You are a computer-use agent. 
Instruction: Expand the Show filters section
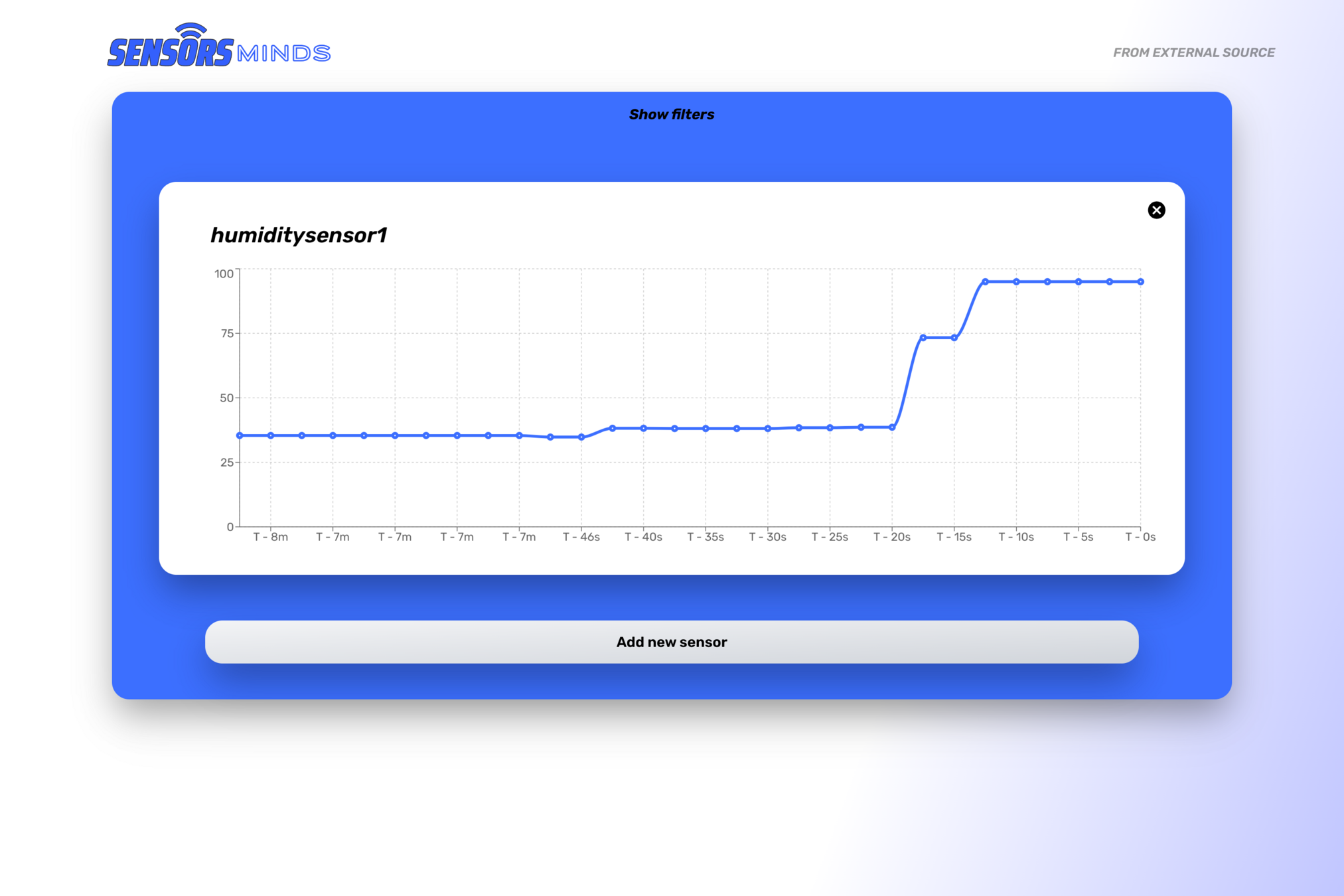pyautogui.click(x=671, y=115)
